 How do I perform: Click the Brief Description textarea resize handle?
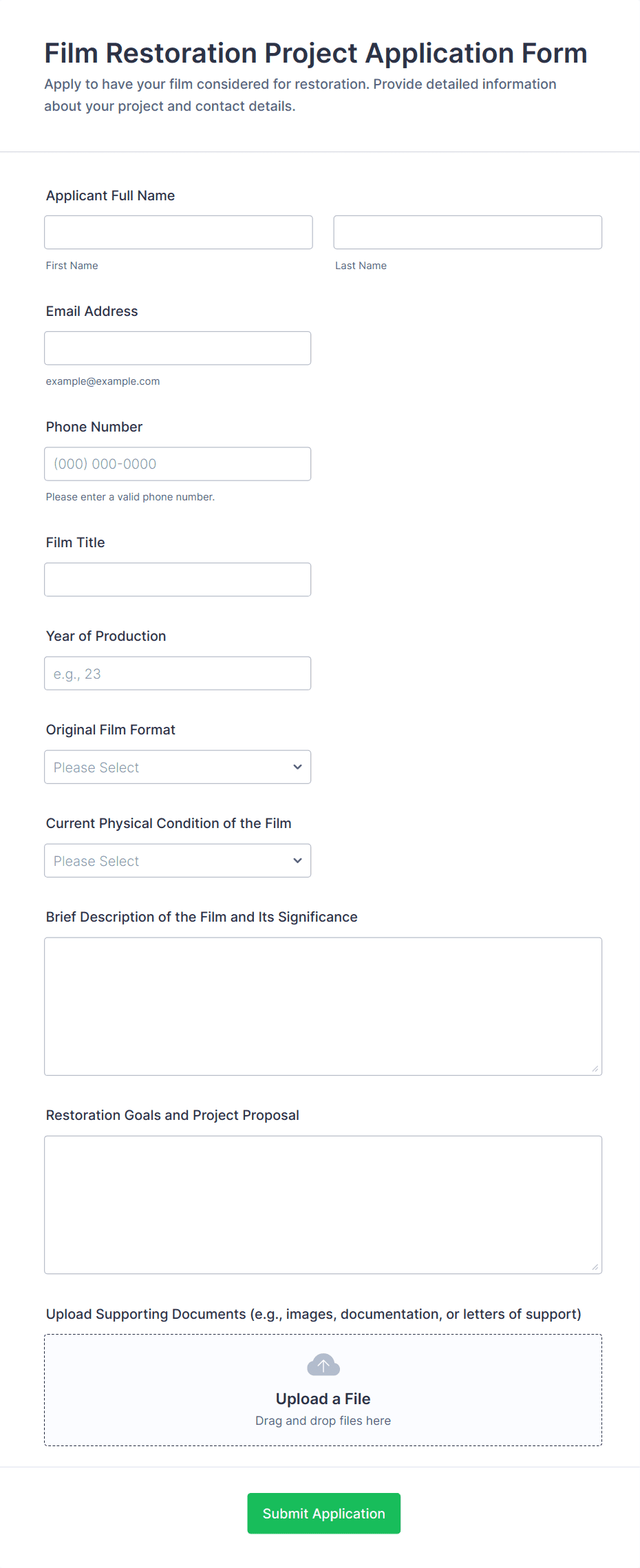595,1068
